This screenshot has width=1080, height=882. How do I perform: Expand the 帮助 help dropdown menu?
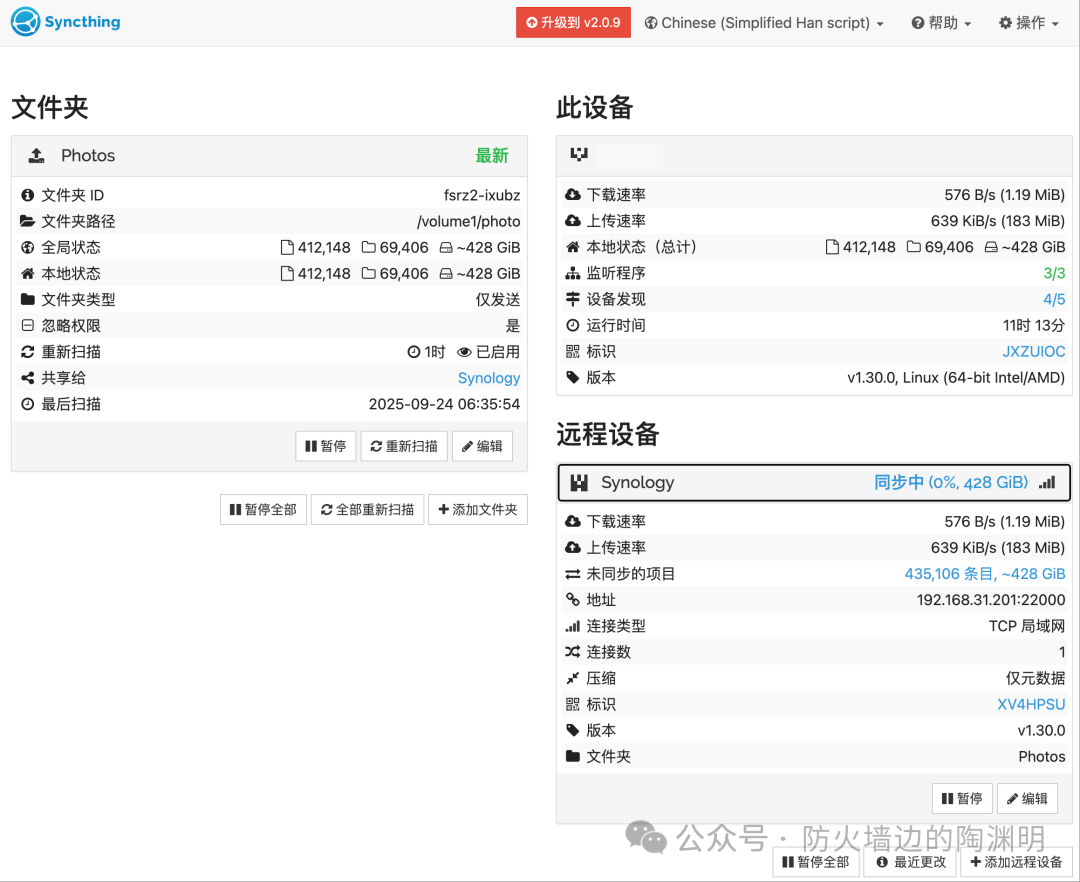[x=941, y=22]
